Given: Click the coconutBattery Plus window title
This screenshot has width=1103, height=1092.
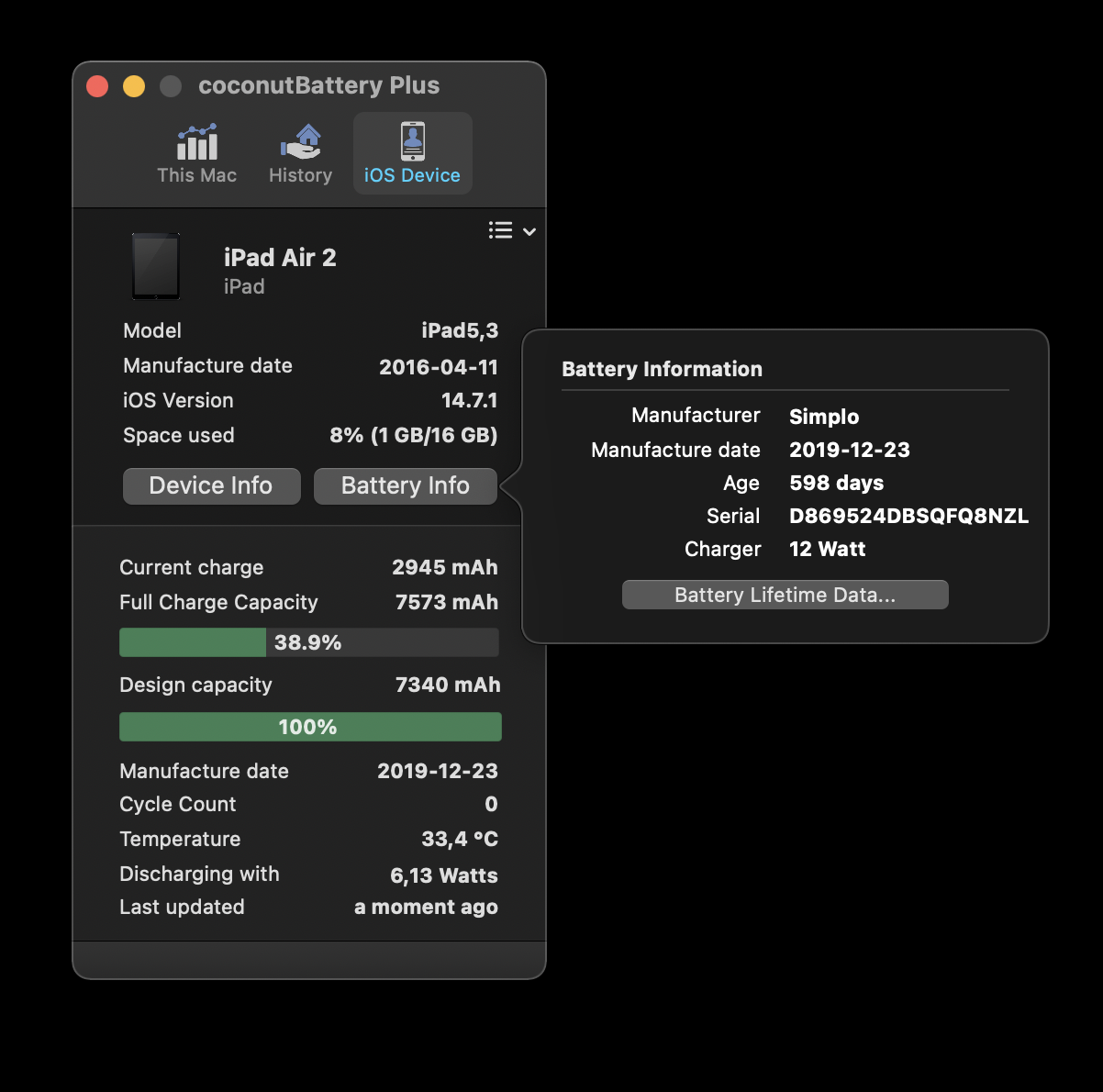Looking at the screenshot, I should click(x=318, y=85).
